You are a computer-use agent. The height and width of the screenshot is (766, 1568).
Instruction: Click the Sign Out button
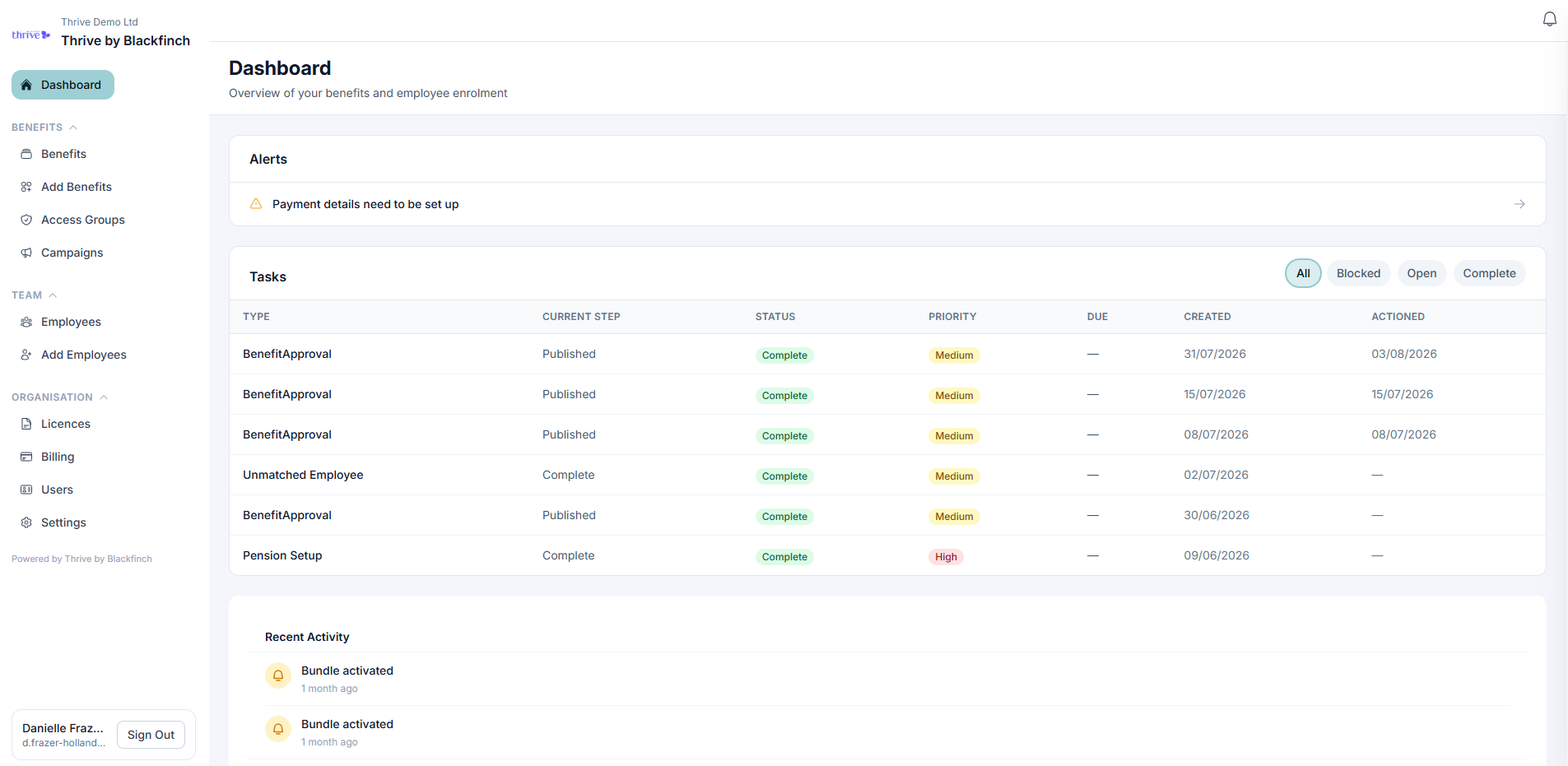pyautogui.click(x=151, y=735)
